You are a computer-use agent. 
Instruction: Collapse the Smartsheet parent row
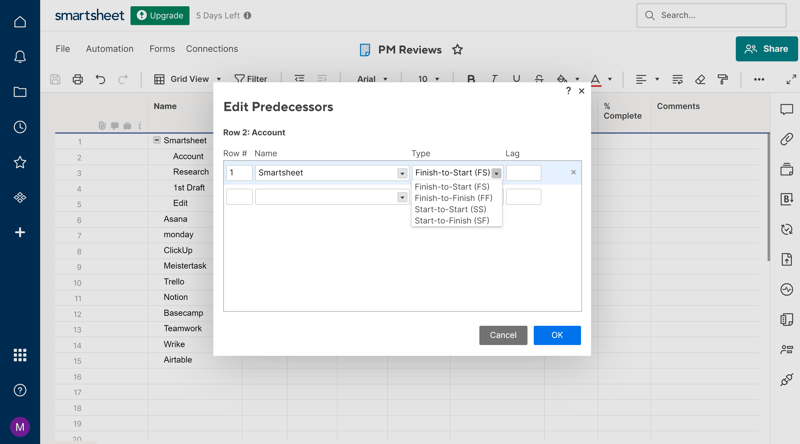point(157,140)
